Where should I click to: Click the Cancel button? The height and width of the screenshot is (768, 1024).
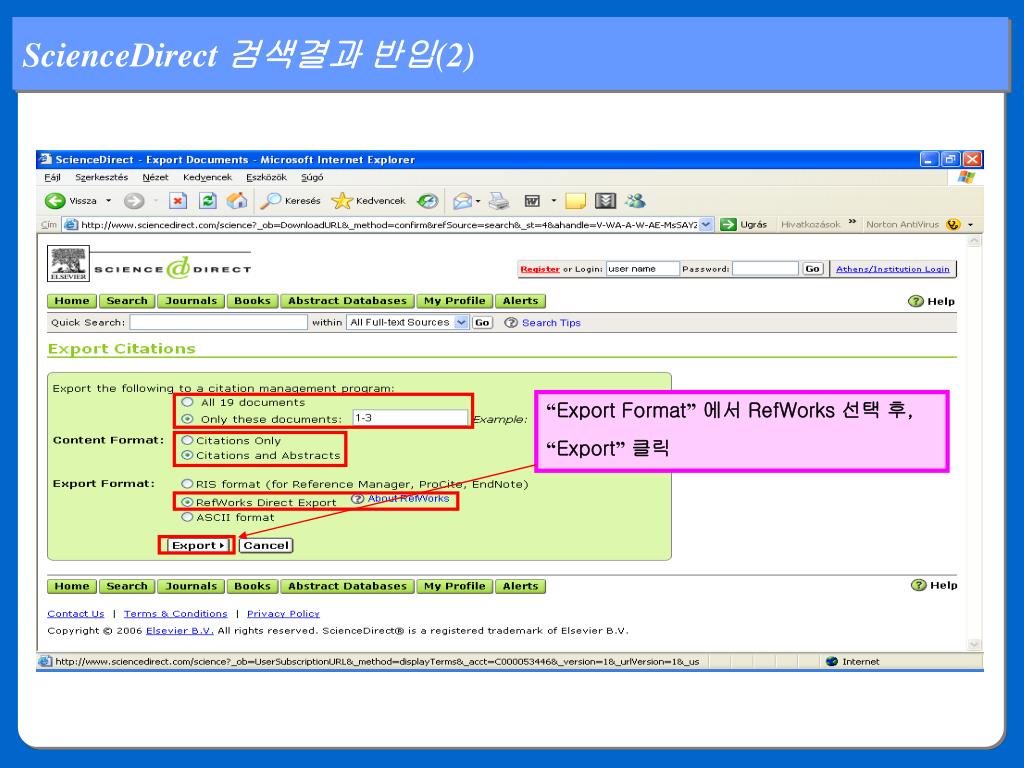(266, 545)
